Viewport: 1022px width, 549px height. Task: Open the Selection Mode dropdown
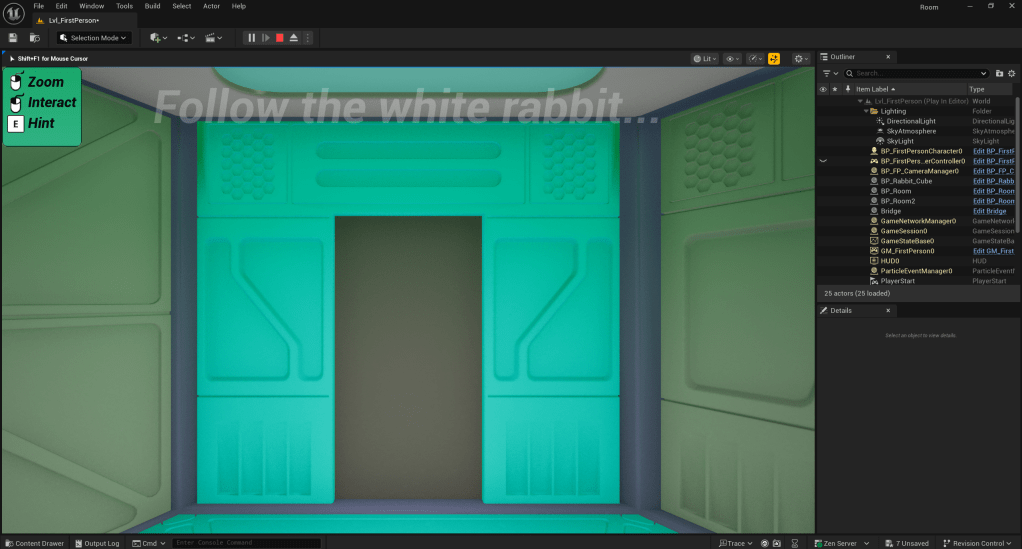click(x=94, y=38)
